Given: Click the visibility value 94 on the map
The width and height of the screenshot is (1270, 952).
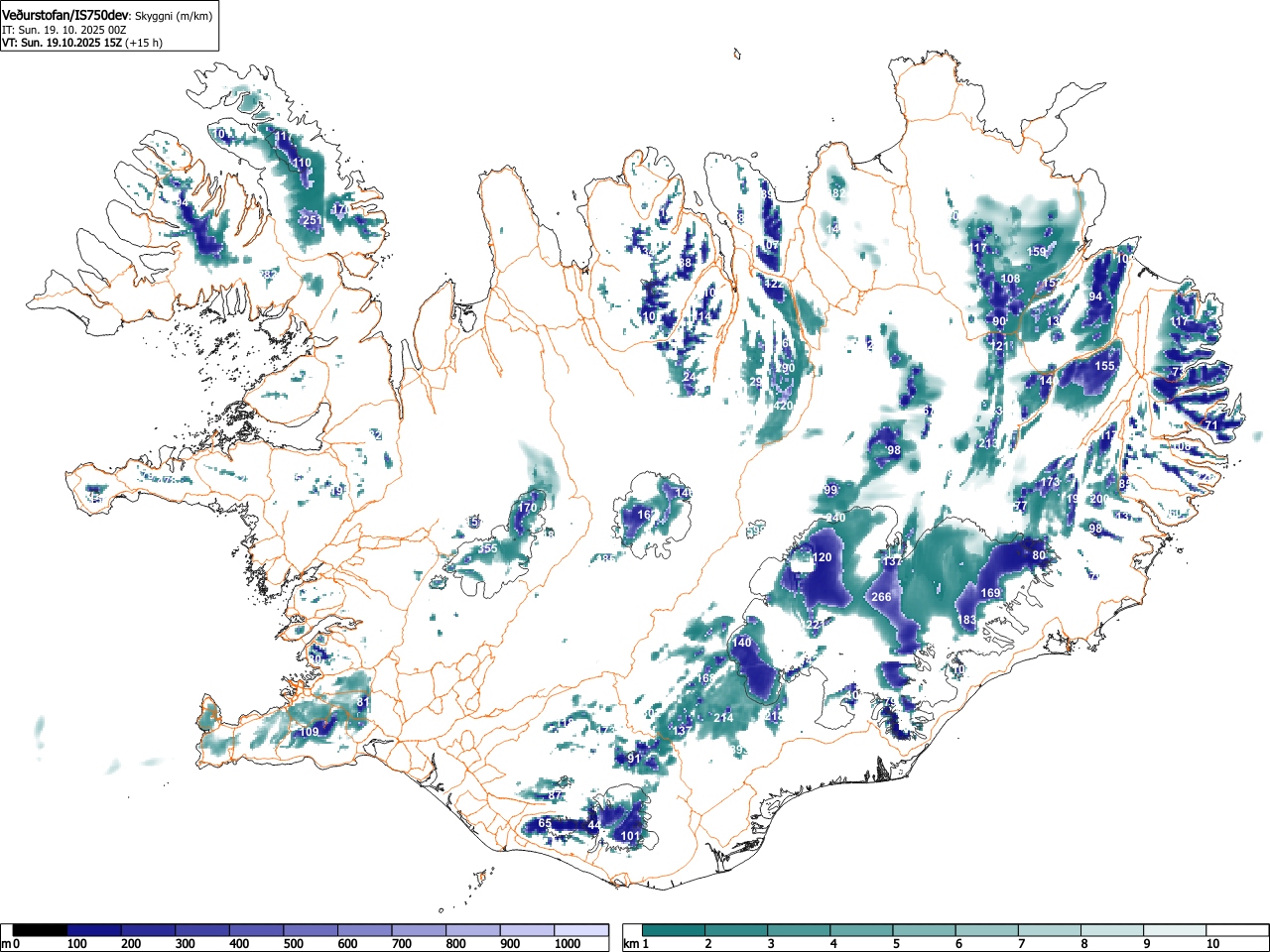Looking at the screenshot, I should [1095, 297].
